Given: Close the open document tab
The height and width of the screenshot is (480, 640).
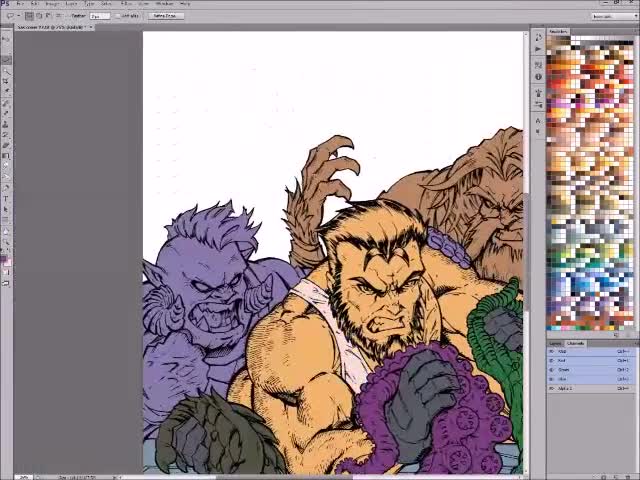Looking at the screenshot, I should 91,27.
